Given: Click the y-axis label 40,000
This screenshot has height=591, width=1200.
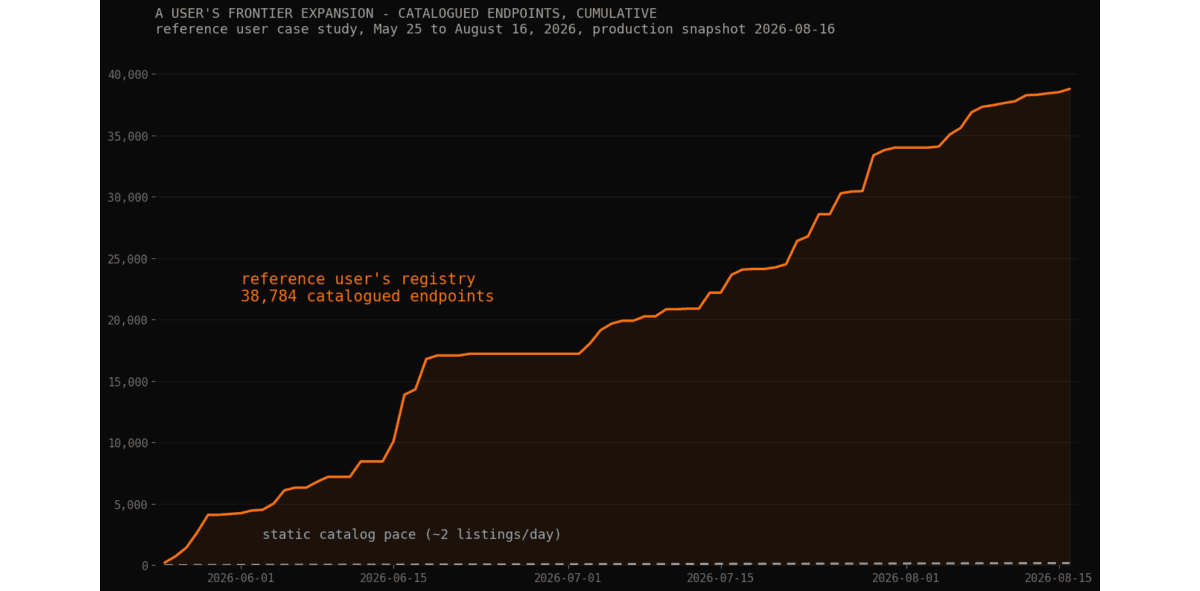Looking at the screenshot, I should coord(128,75).
